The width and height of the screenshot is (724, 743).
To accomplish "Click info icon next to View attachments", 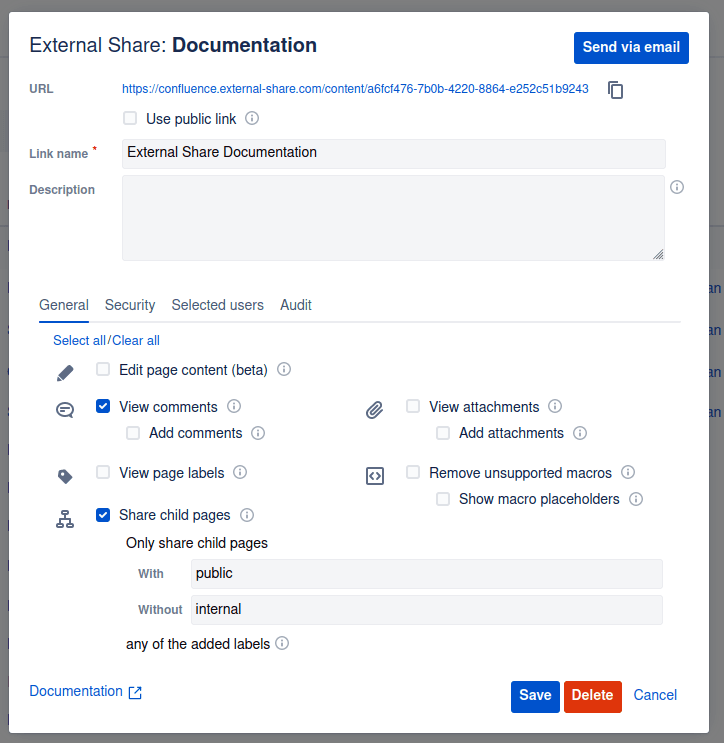I will coord(555,406).
